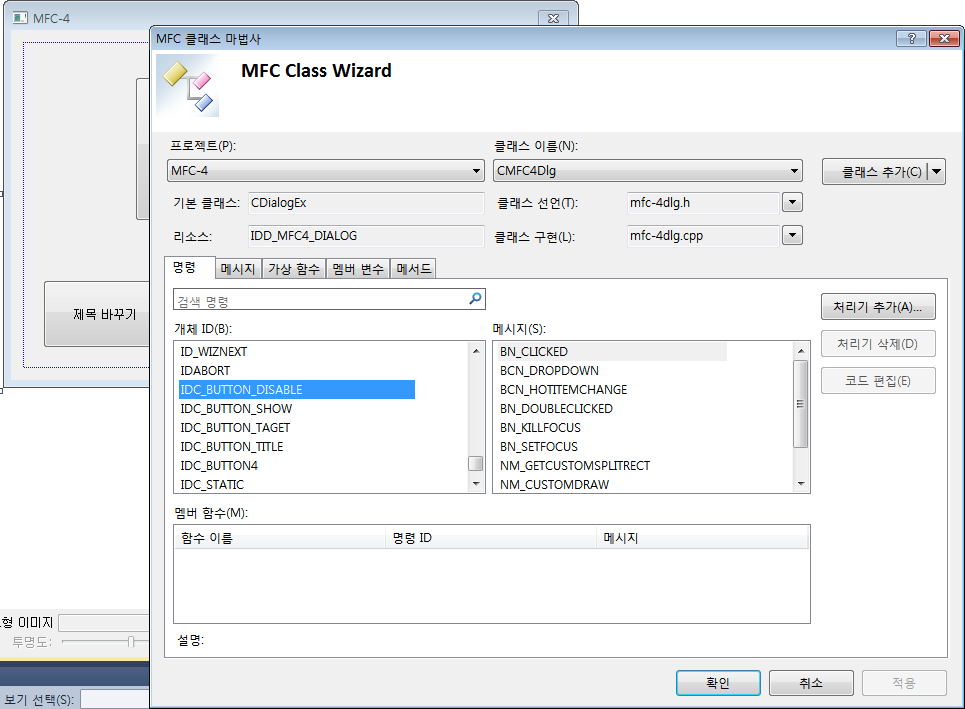The image size is (965, 709).
Task: Click the IDD_MFC4_DIALOG resource field
Action: pos(366,236)
